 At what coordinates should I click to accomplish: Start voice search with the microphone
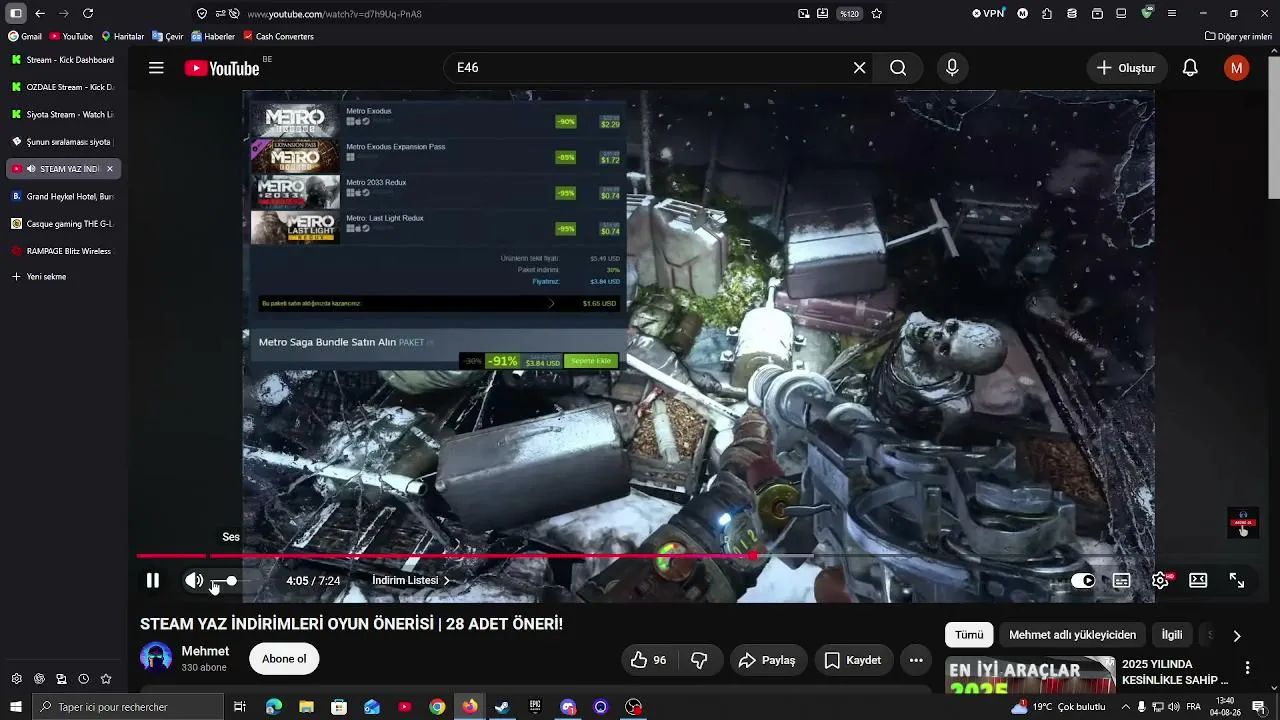coord(952,68)
